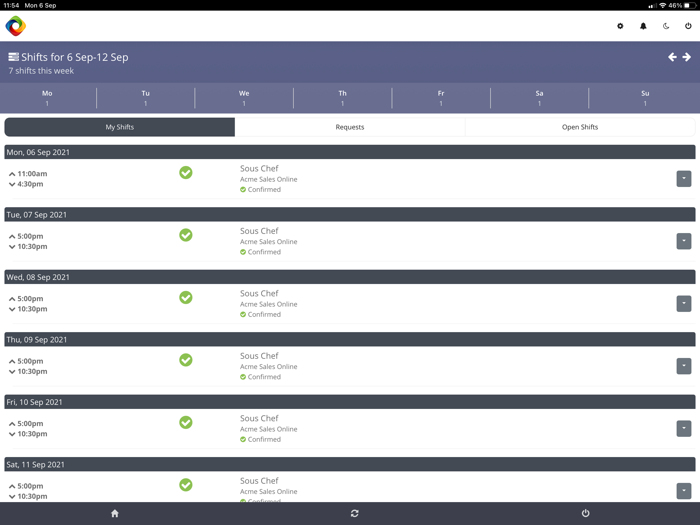
Task: Open dropdown for Tue 07 Sep shift
Action: point(683,241)
